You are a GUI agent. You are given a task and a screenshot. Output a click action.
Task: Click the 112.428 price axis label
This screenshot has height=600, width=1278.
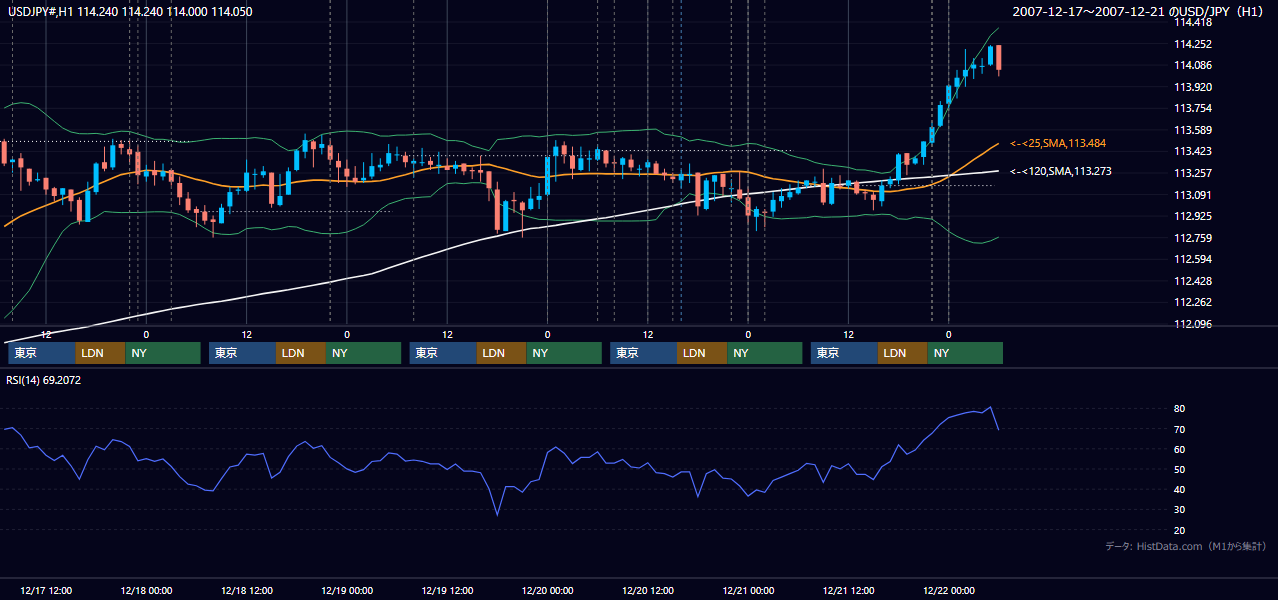point(1195,281)
